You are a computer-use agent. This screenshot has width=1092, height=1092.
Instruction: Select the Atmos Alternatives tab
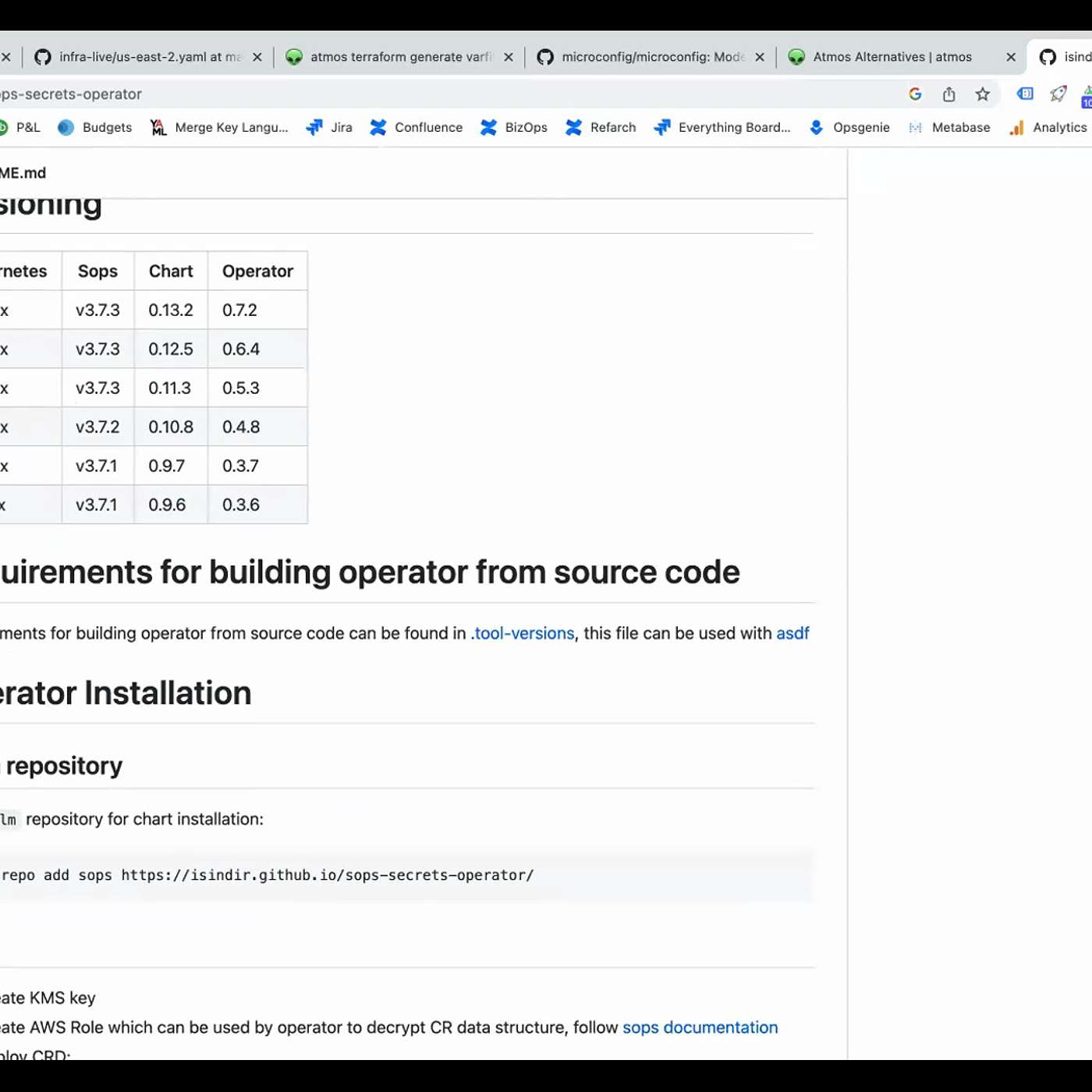pos(889,57)
